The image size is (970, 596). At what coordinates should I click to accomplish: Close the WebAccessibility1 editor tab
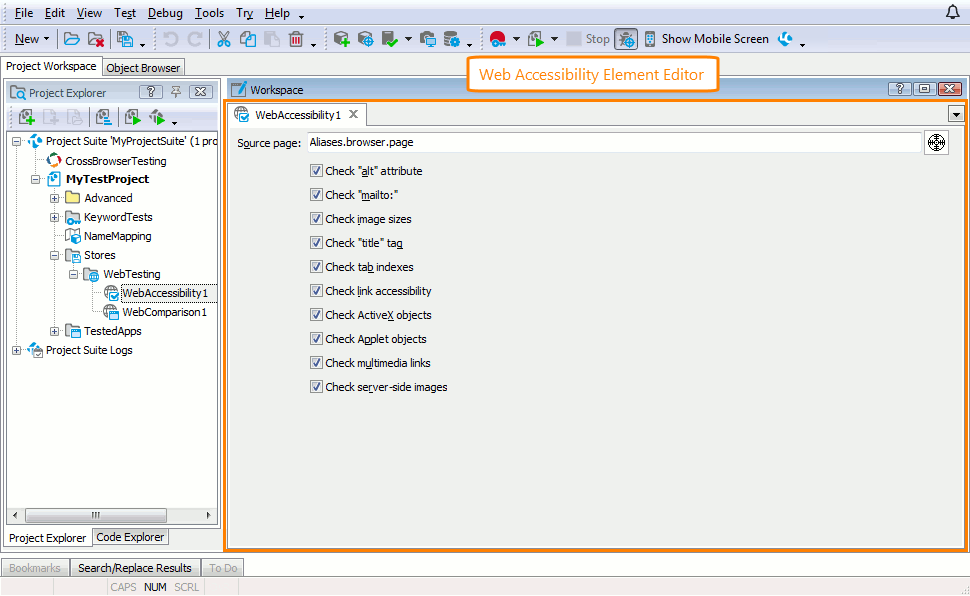pos(353,114)
